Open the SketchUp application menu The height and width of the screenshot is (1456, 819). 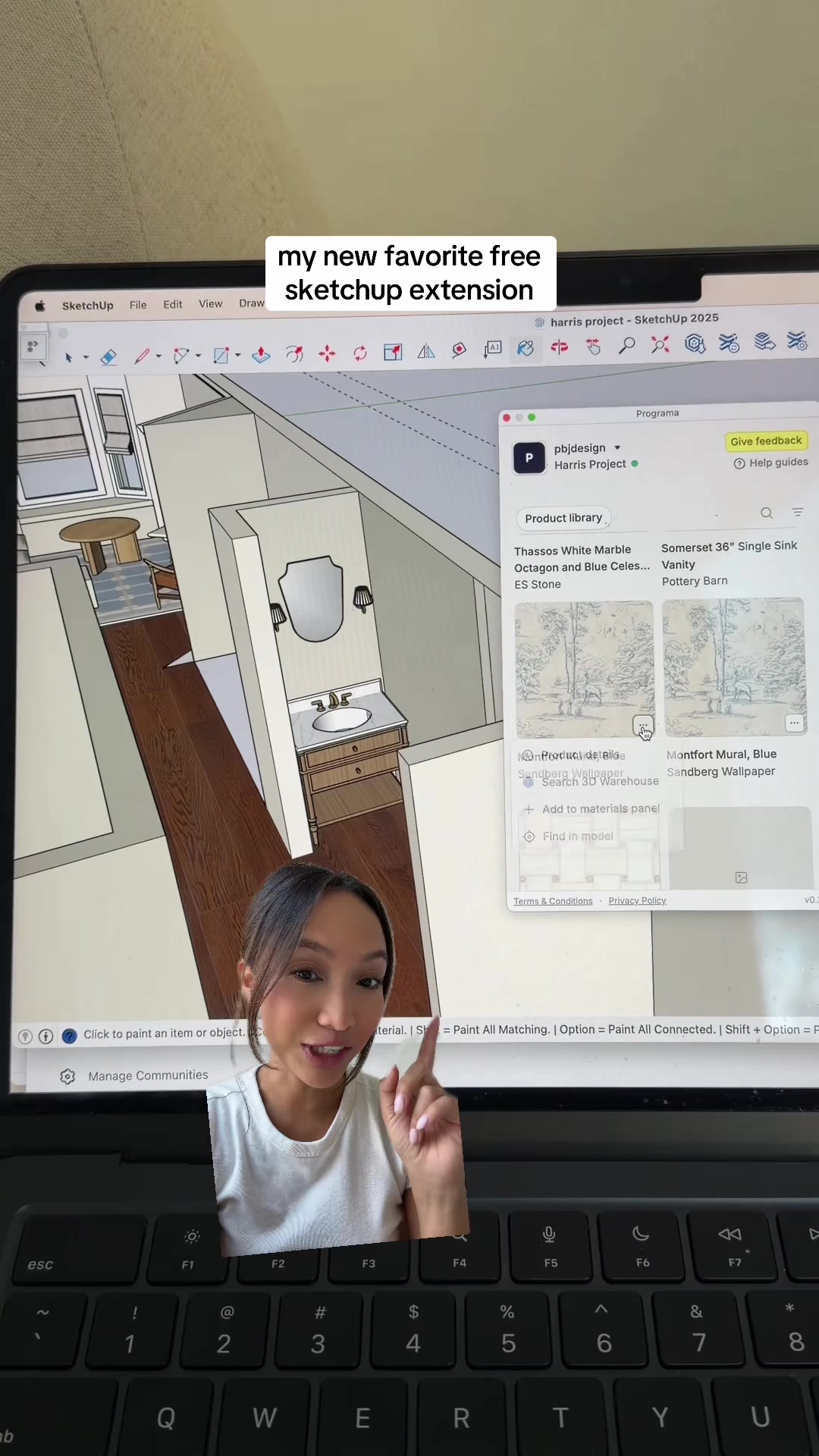tap(87, 306)
